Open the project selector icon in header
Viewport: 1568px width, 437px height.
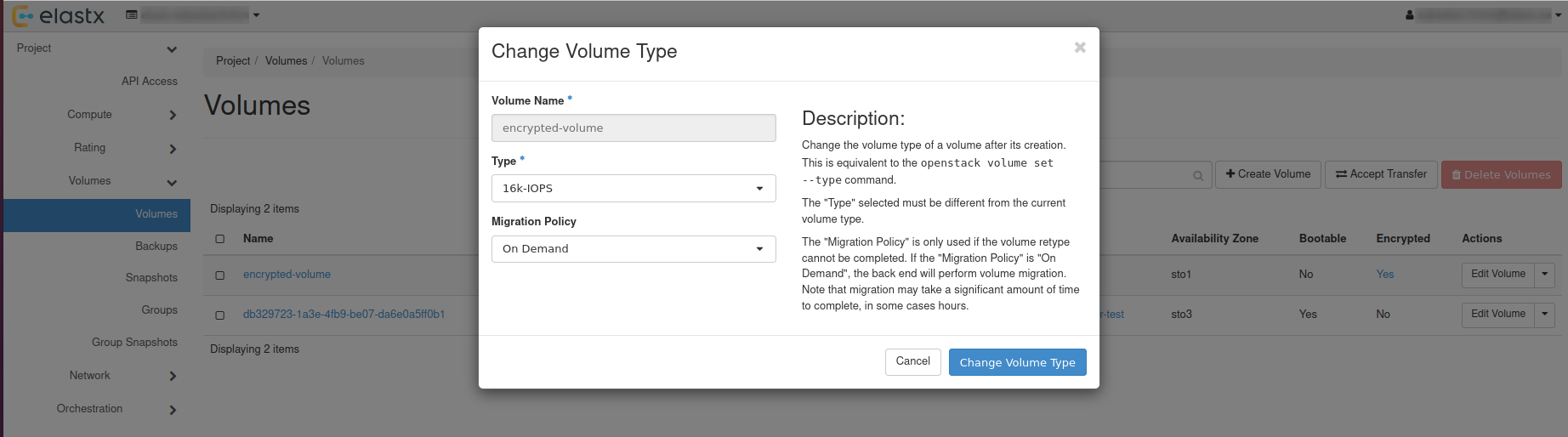pos(132,14)
